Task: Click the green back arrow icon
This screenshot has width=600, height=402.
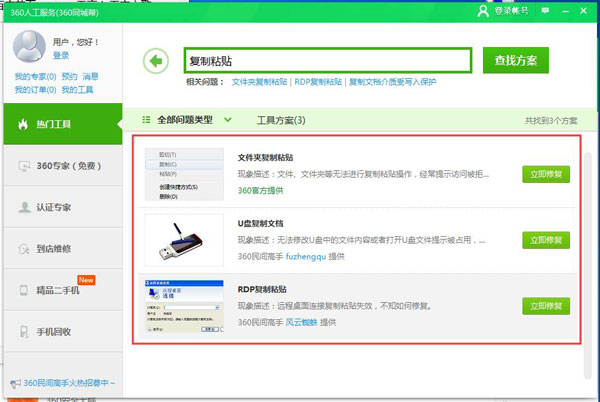Action: (x=156, y=61)
